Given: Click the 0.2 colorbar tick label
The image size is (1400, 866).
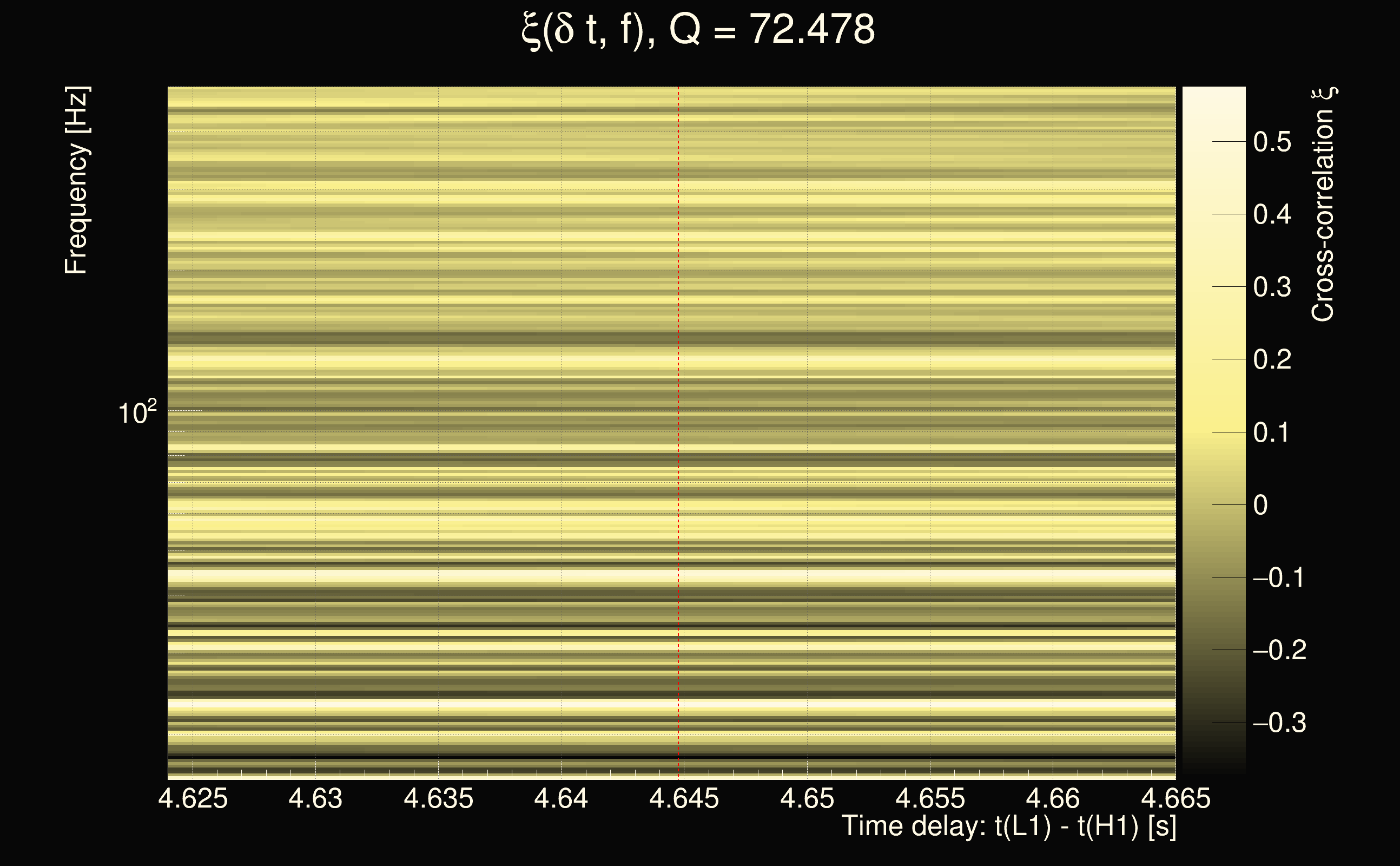Looking at the screenshot, I should point(1272,360).
